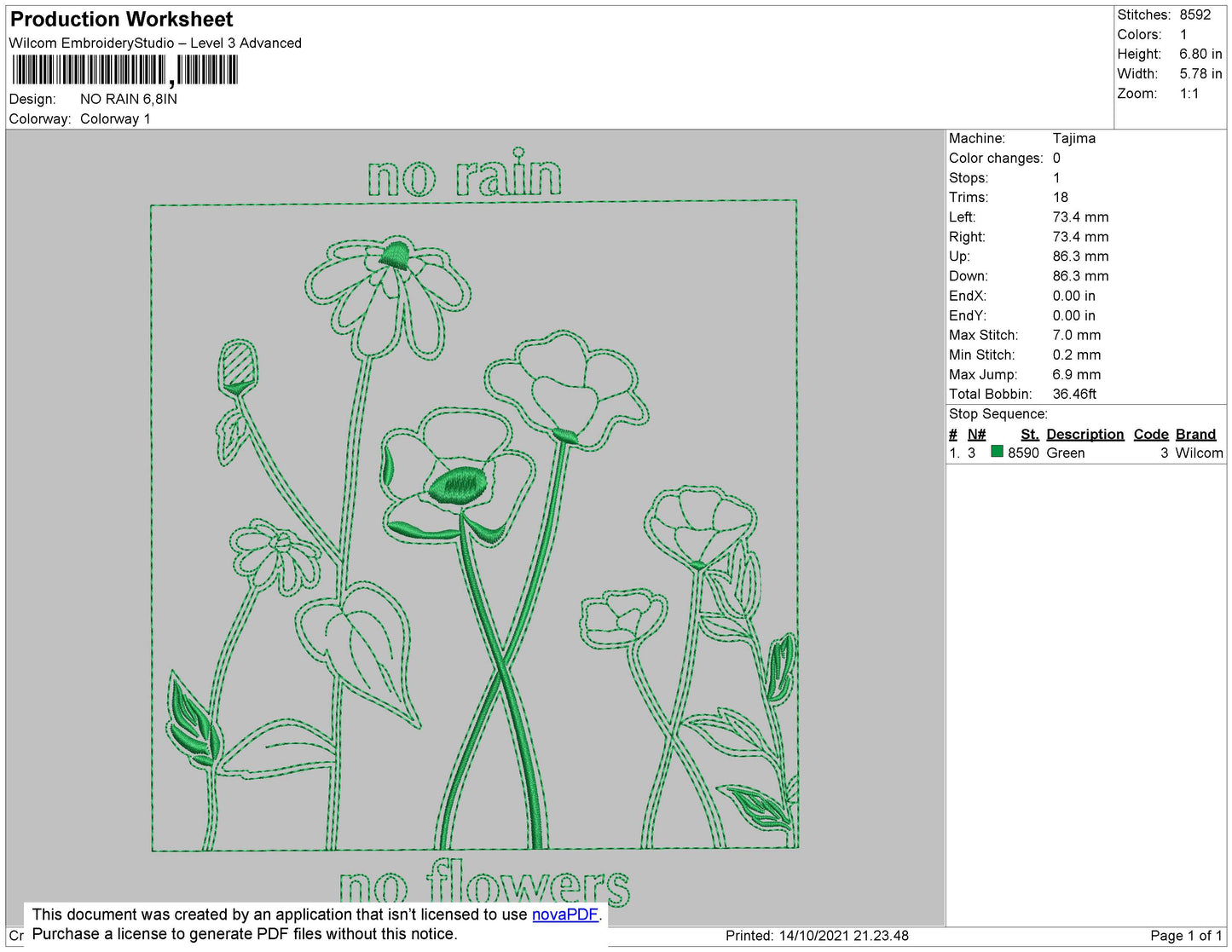
Task: Select the Up value '86.3 mm'
Action: click(x=1080, y=257)
